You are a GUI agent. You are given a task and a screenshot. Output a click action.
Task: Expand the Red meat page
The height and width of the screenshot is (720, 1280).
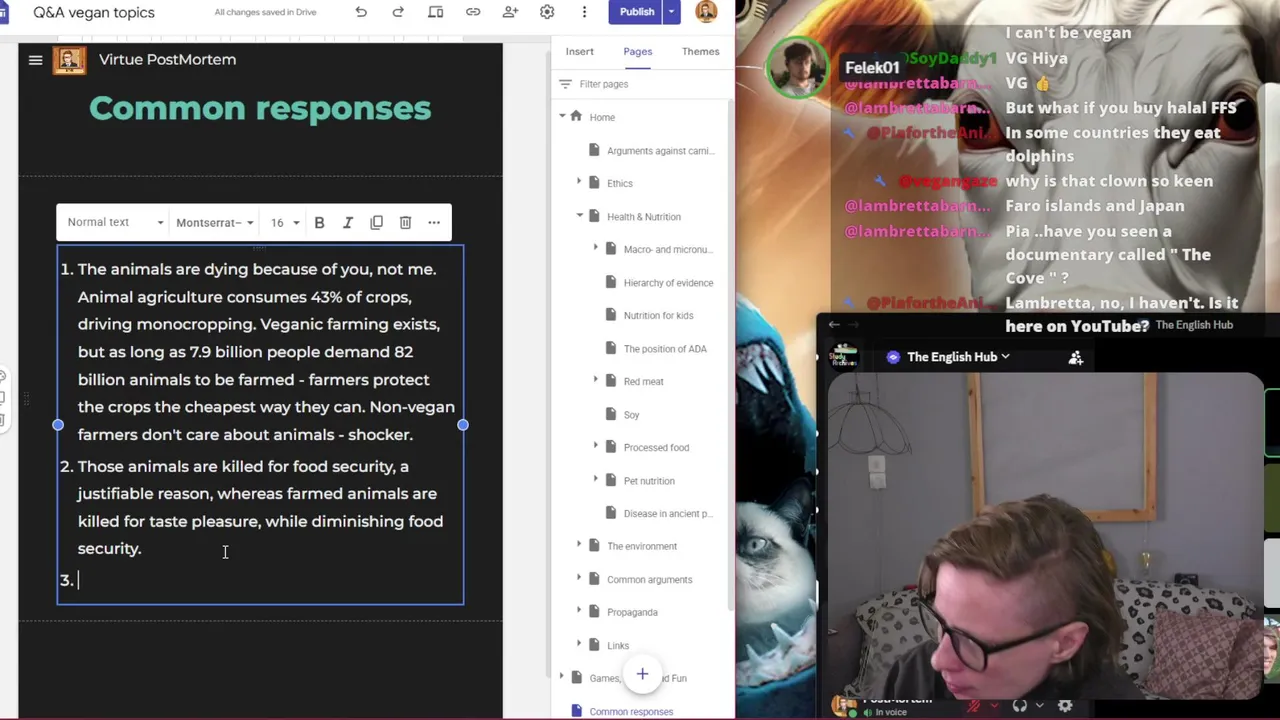tap(596, 381)
